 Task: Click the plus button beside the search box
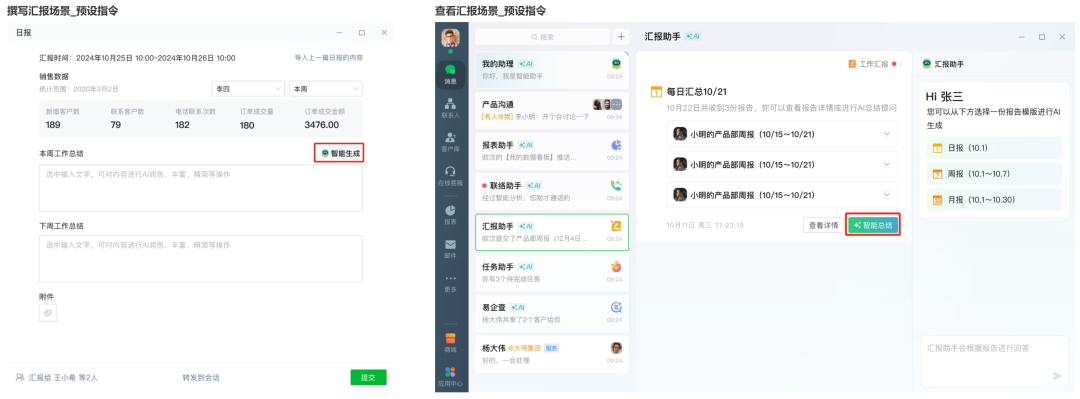(621, 37)
